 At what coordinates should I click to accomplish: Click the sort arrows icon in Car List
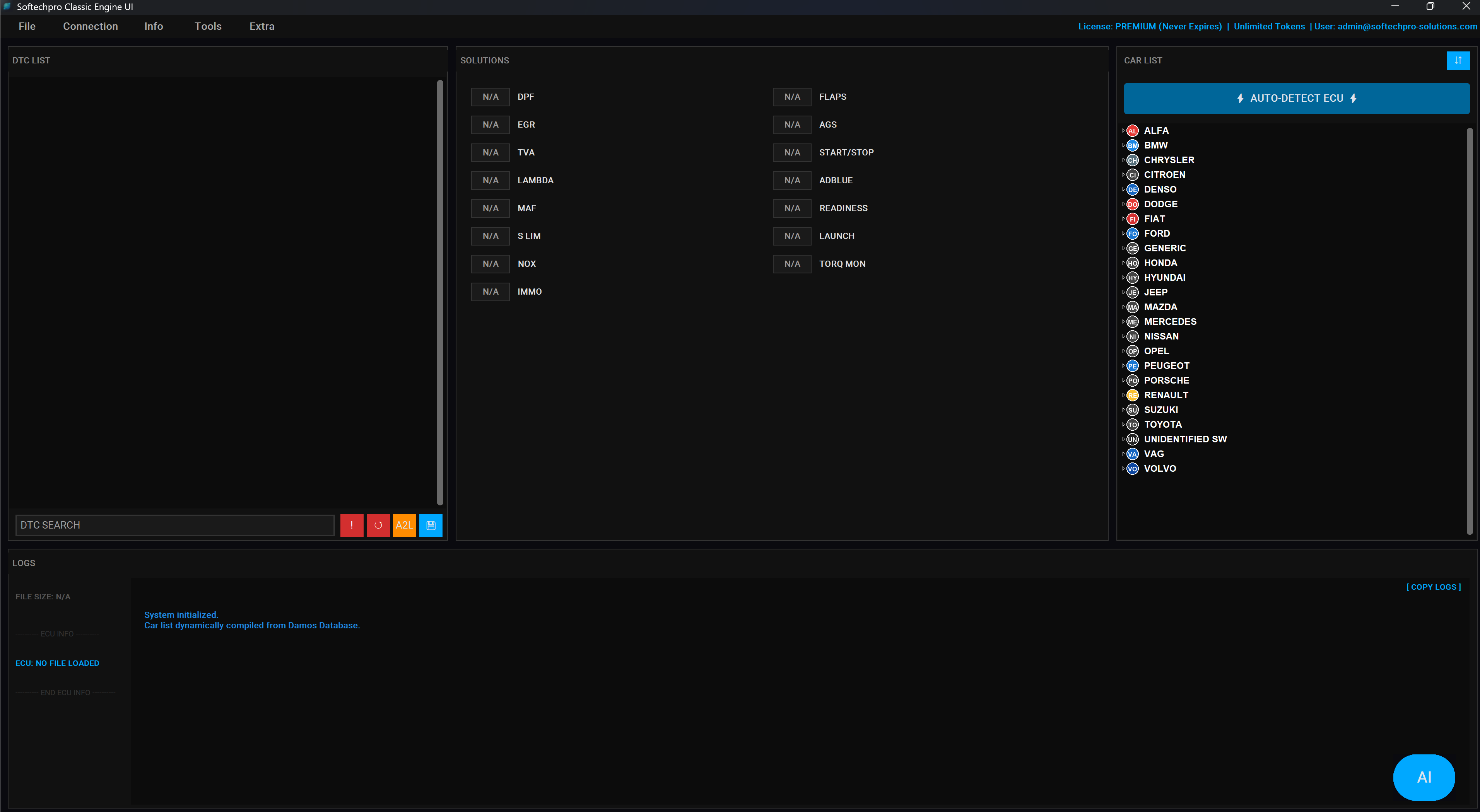pos(1458,60)
